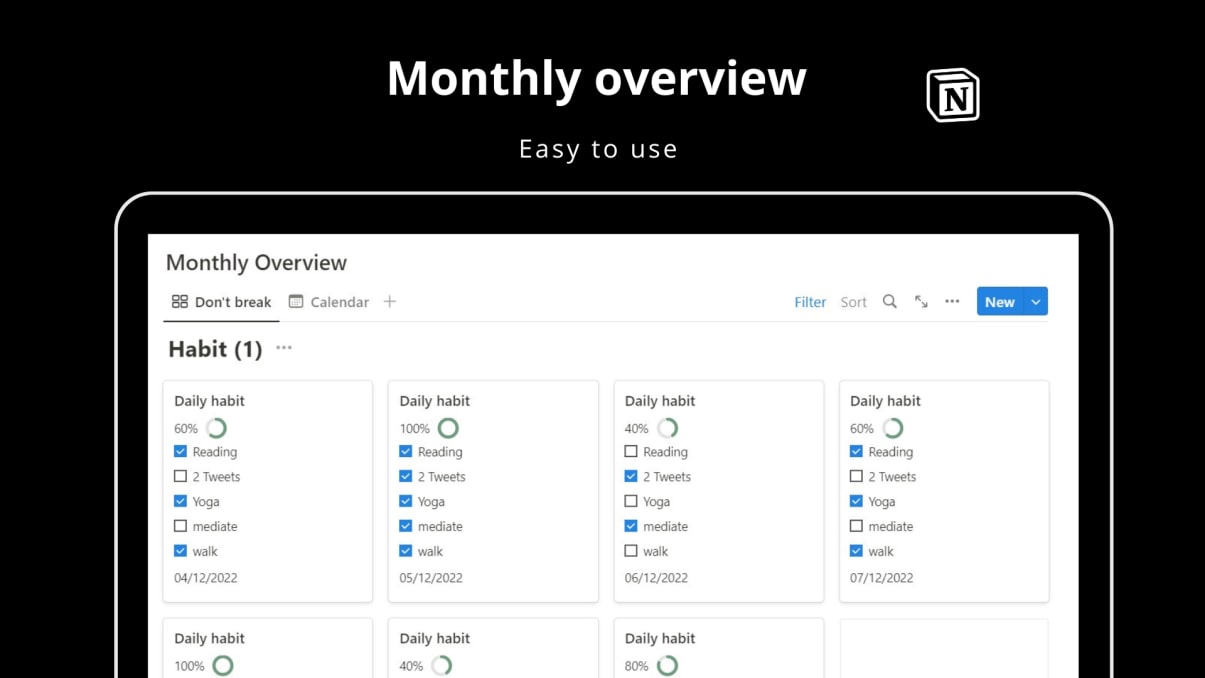Screen dimensions: 1205x678
Task: Uncheck 2 Tweets on the 06/12/2022 card
Action: click(631, 476)
